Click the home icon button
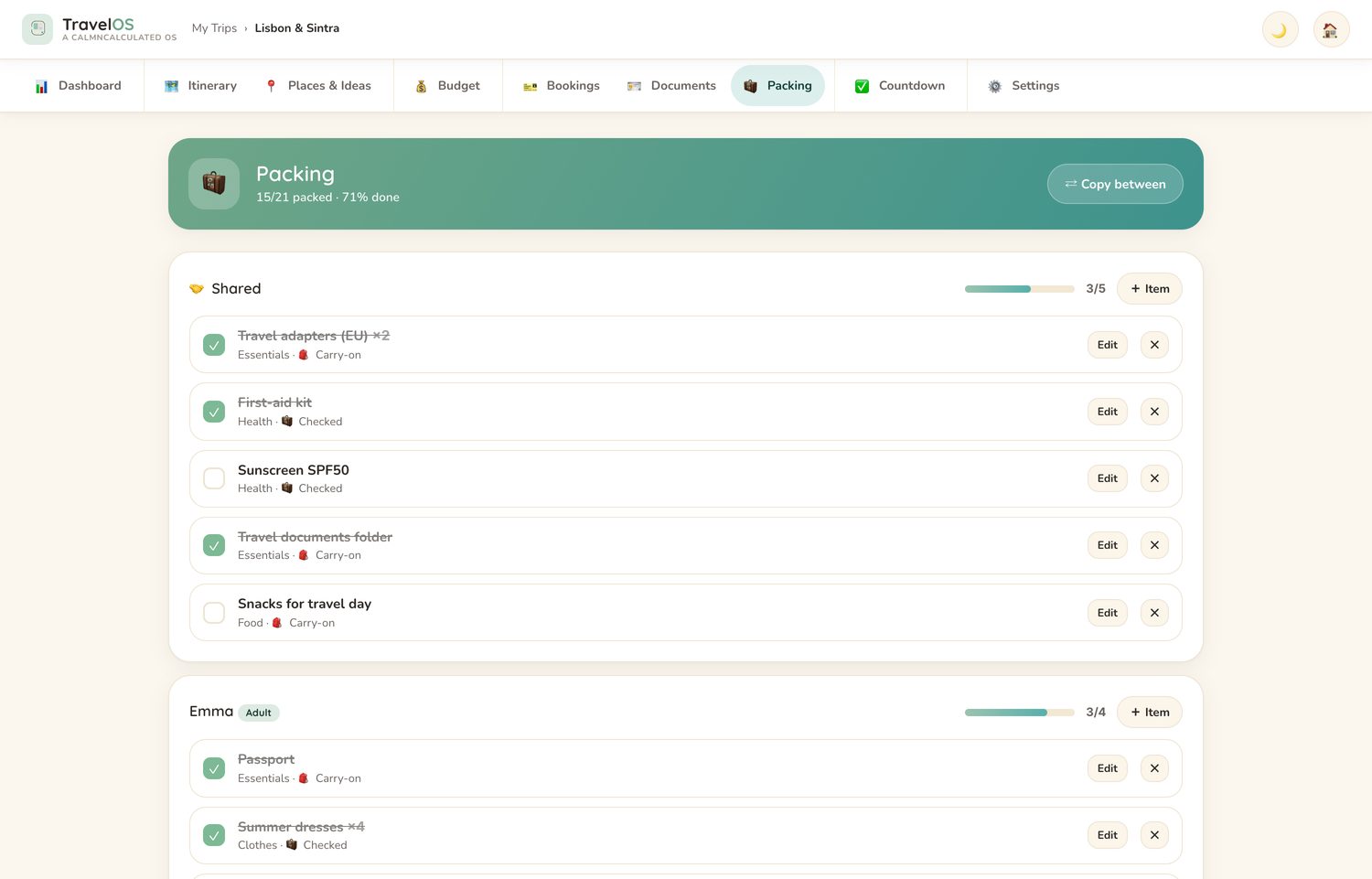 (x=1331, y=29)
